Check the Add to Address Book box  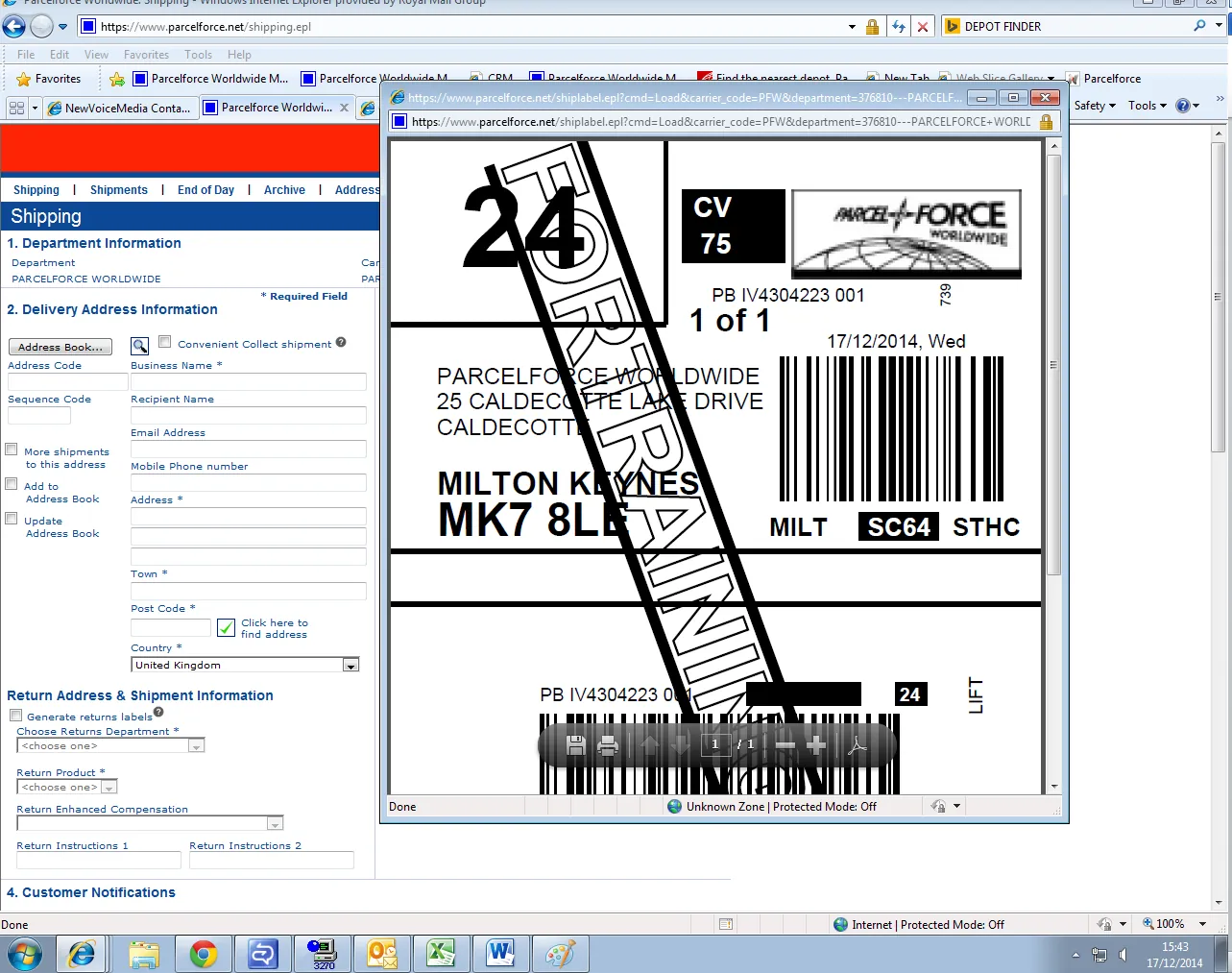pyautogui.click(x=12, y=484)
